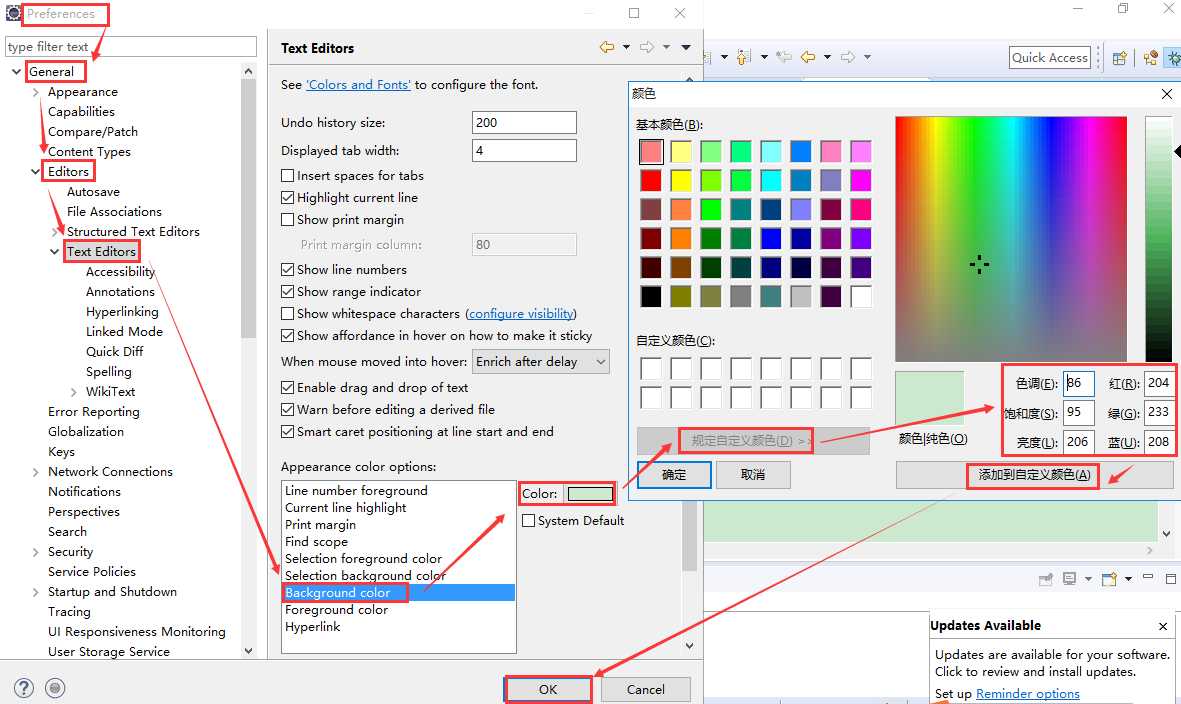The height and width of the screenshot is (704, 1181).
Task: Open the Open Perspective icon next to Quick Access
Action: (x=1120, y=58)
